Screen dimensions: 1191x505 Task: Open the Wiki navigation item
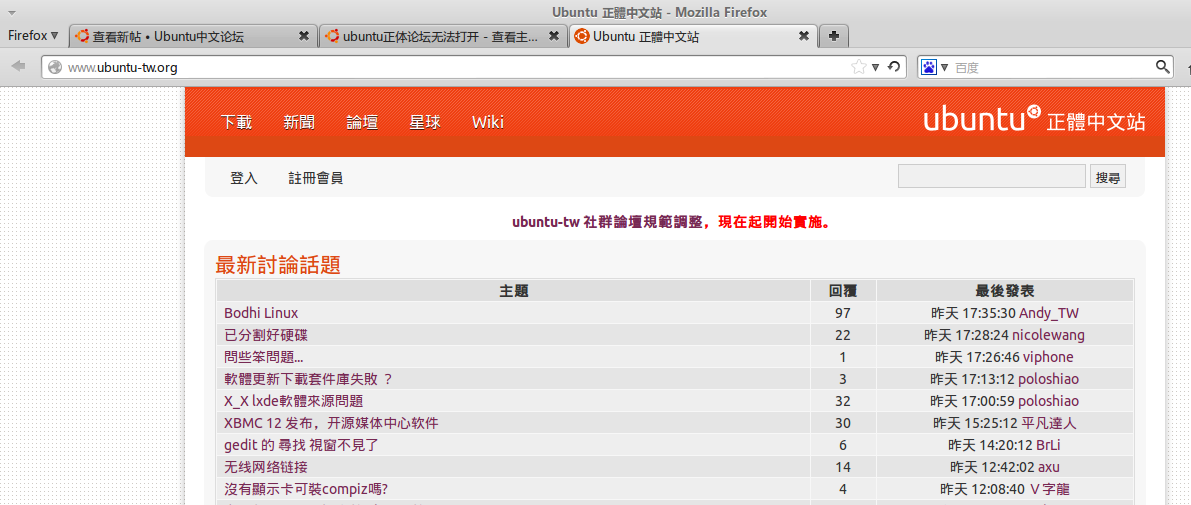[x=488, y=122]
